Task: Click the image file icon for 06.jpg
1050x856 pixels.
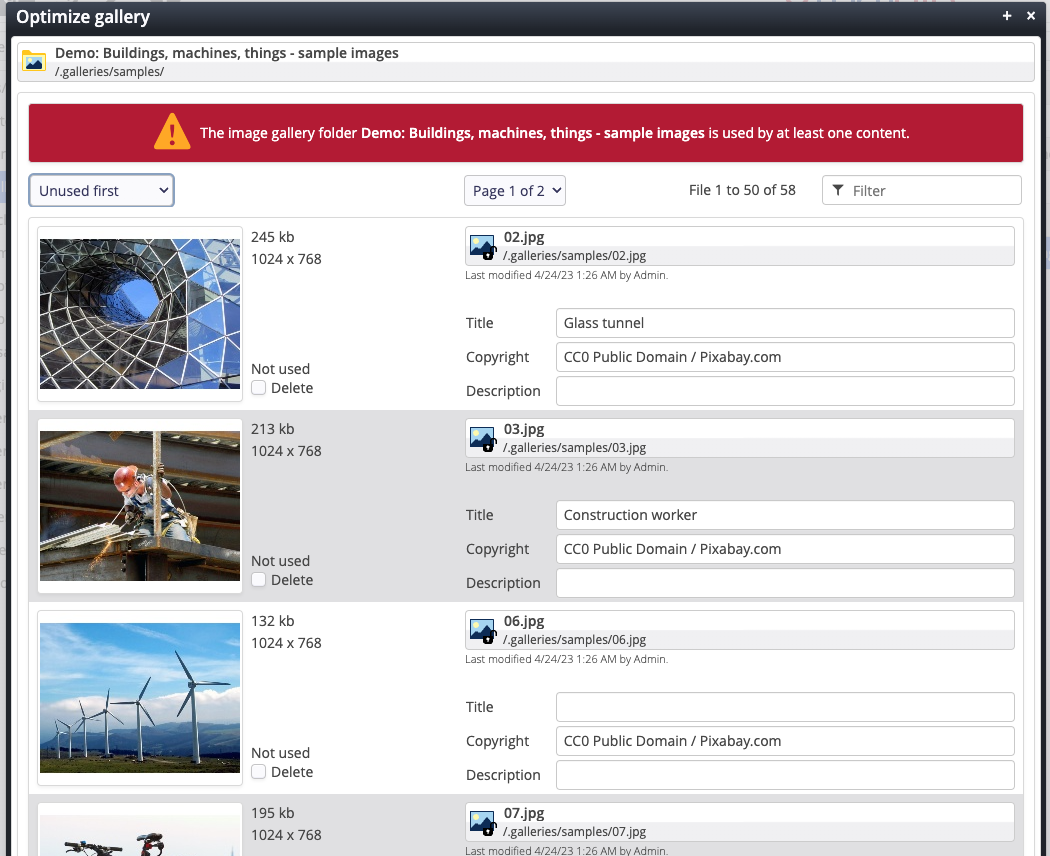Action: pos(482,630)
